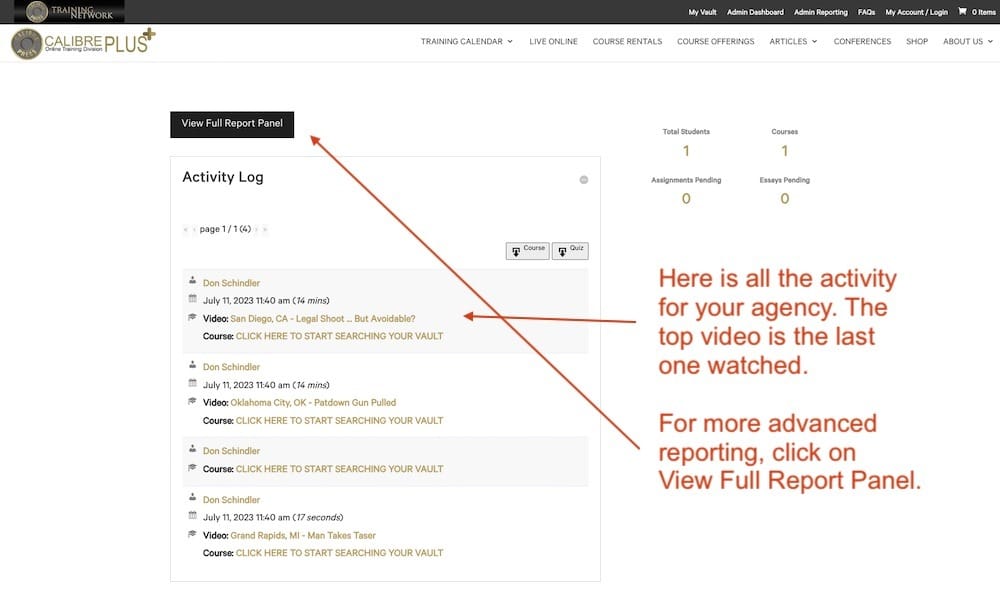Click Essays Pending count
Screen dimensions: 1000x591
[x=784, y=199]
